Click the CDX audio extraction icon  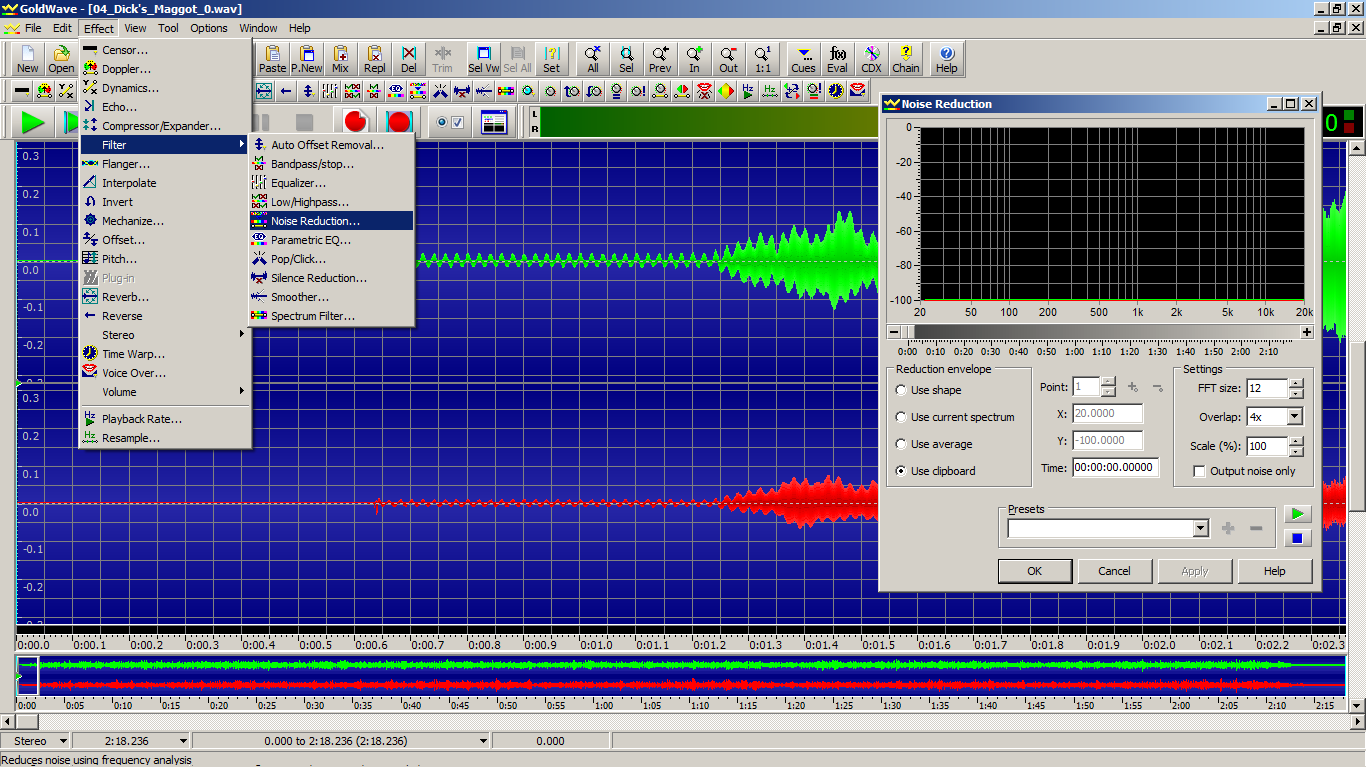pyautogui.click(x=871, y=59)
